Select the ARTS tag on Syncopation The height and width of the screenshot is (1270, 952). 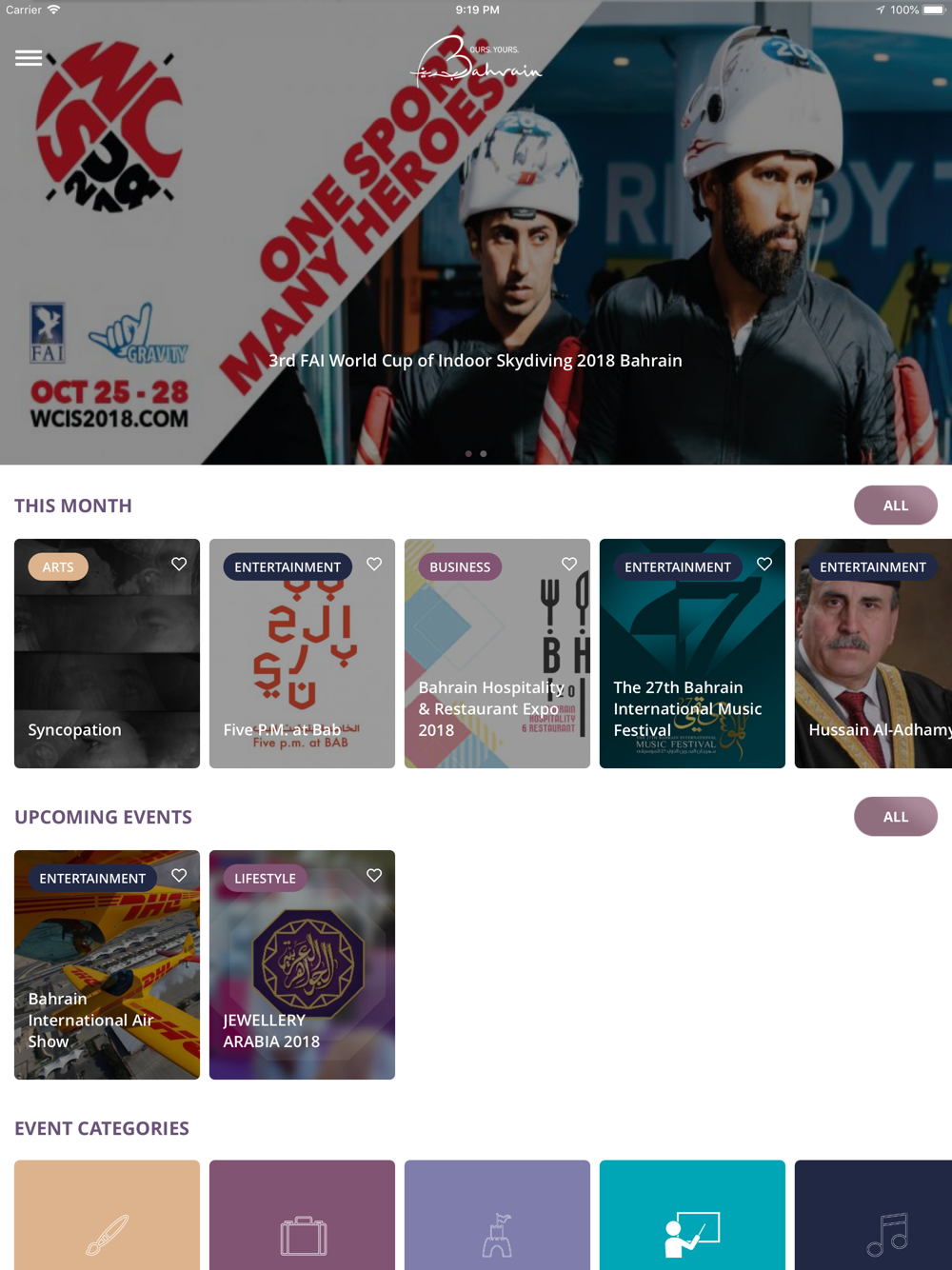click(x=58, y=566)
